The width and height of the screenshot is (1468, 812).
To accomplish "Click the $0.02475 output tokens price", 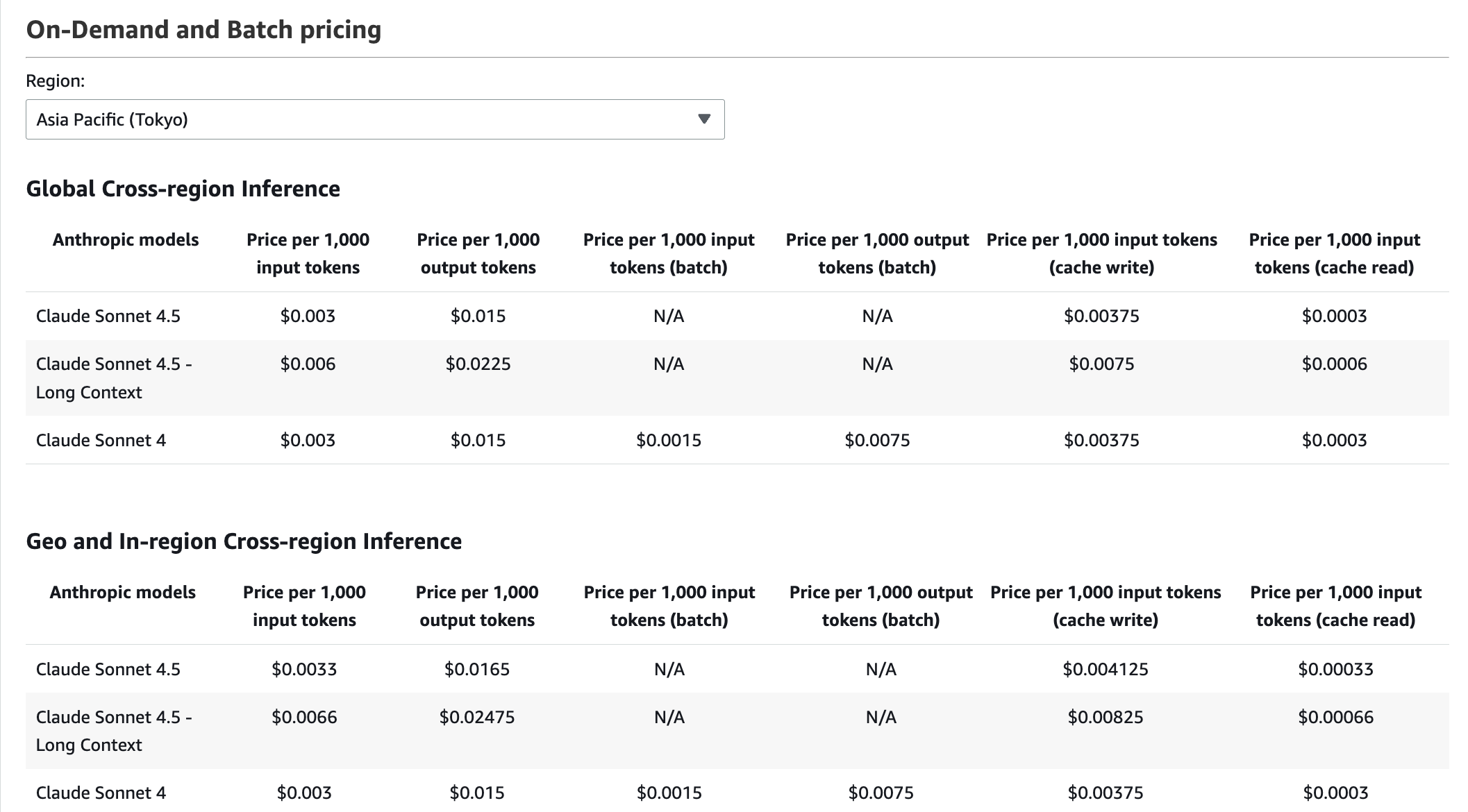I will pos(476,717).
